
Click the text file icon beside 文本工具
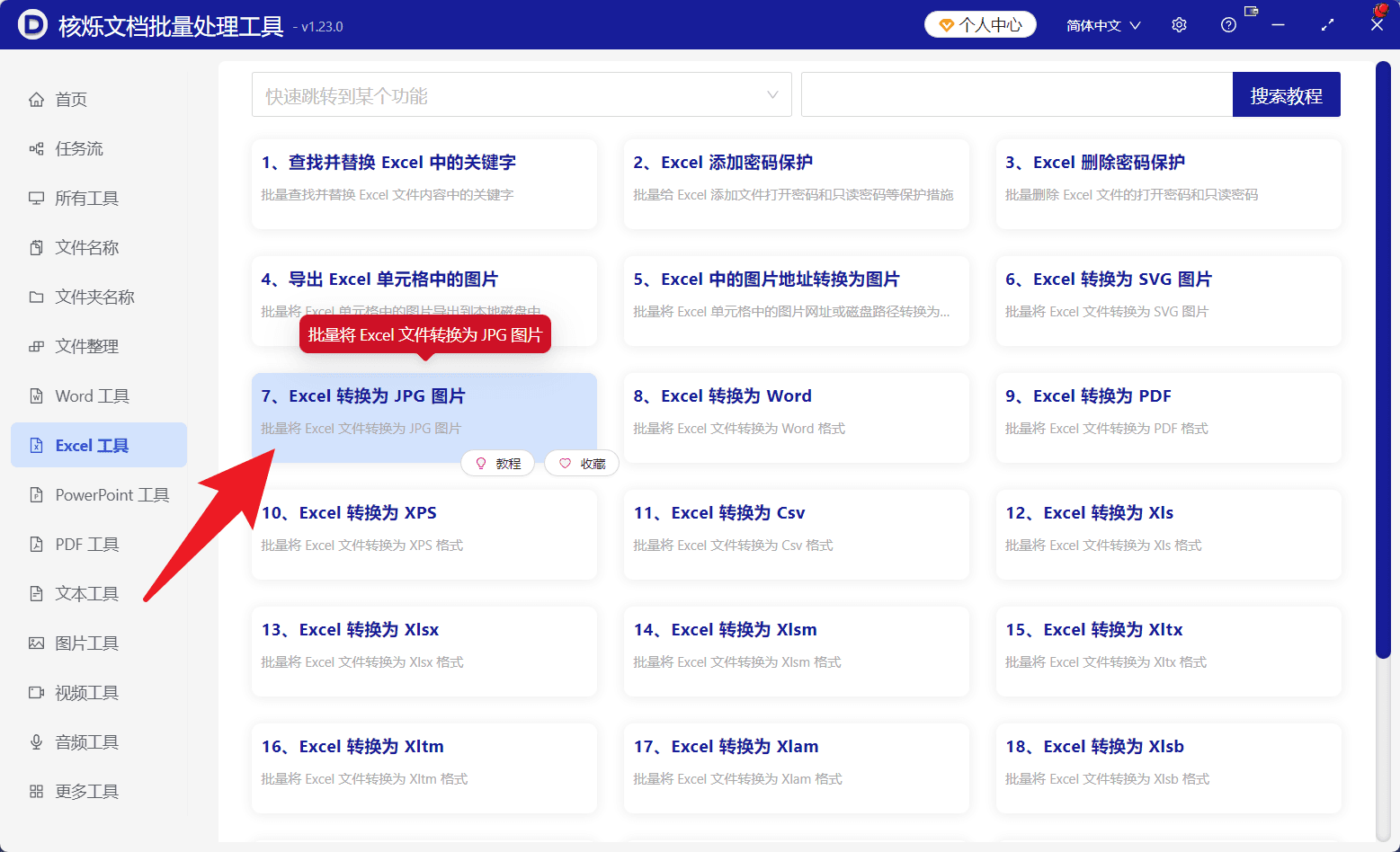[x=36, y=594]
